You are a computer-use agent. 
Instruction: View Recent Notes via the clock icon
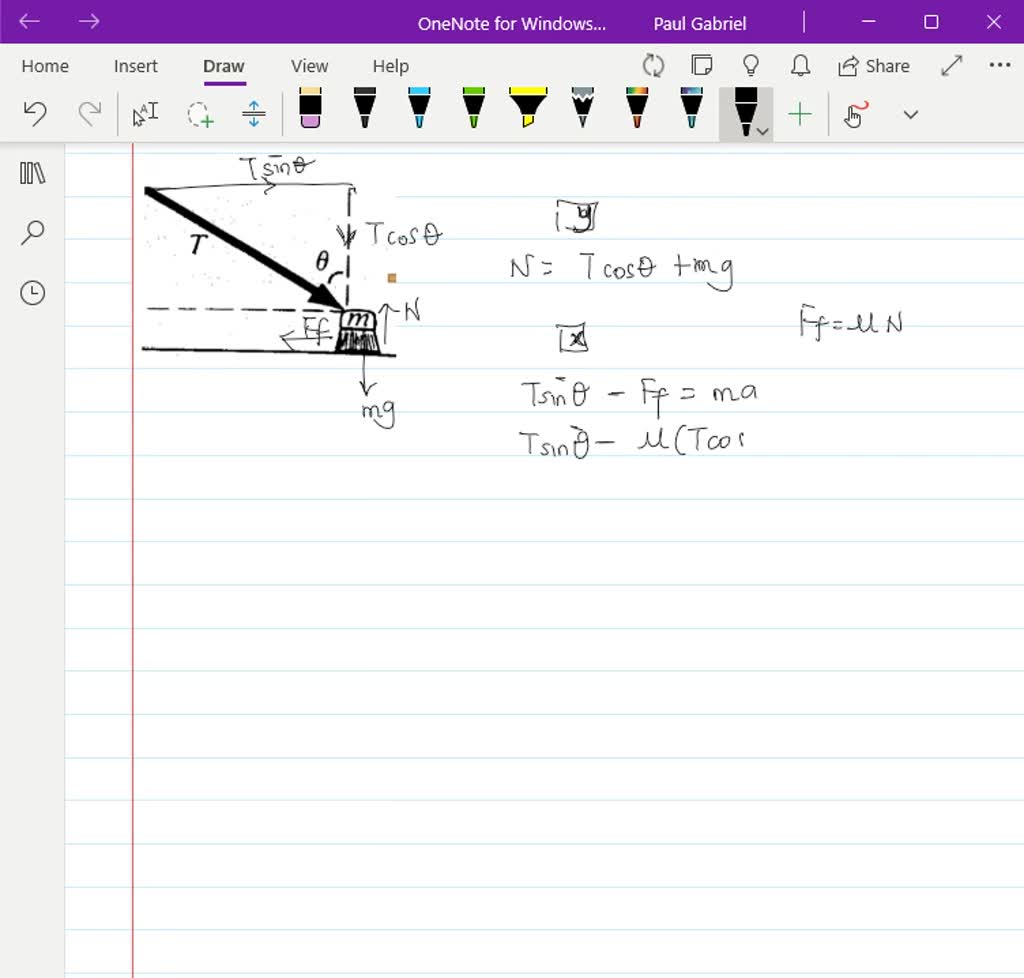(x=31, y=293)
